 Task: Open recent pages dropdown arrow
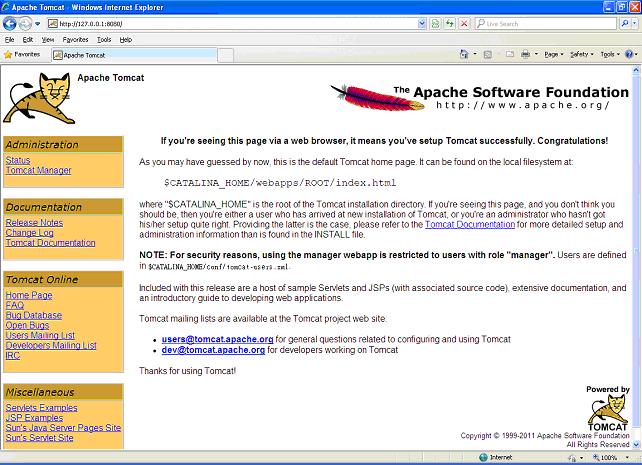pyautogui.click(x=38, y=24)
